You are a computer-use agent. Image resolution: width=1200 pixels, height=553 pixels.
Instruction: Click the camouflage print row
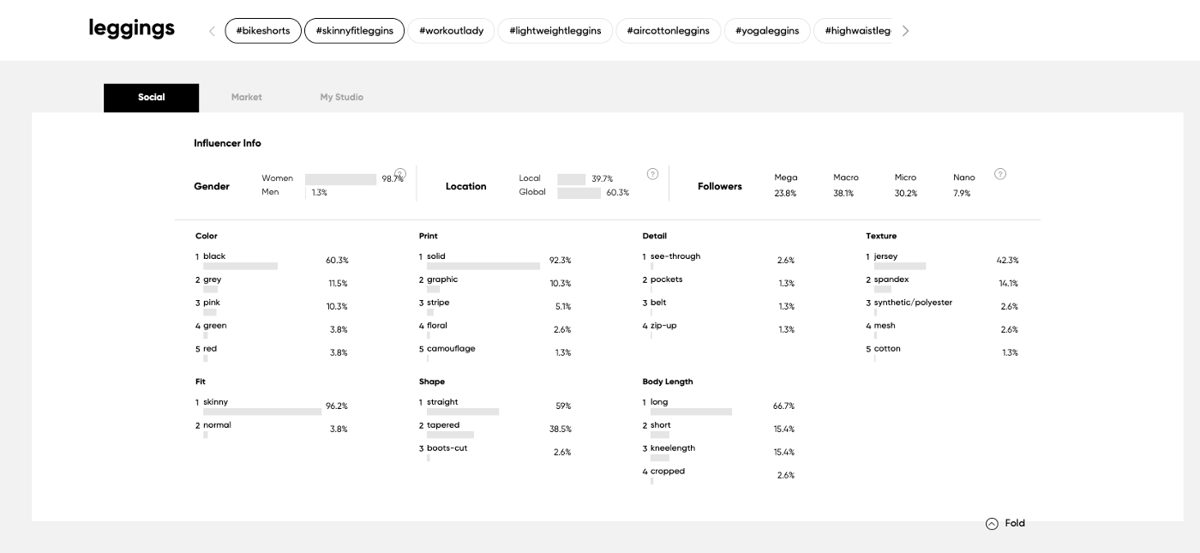pos(495,352)
